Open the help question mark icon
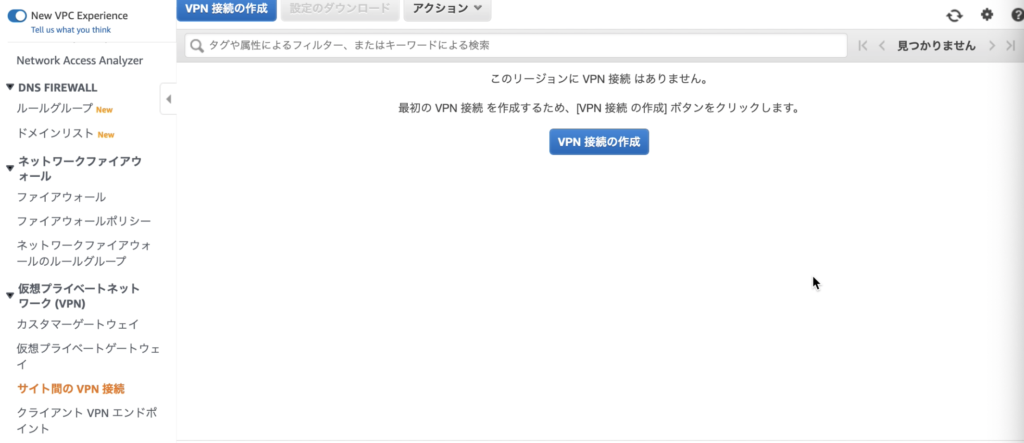The width and height of the screenshot is (1024, 443). coord(1016,14)
